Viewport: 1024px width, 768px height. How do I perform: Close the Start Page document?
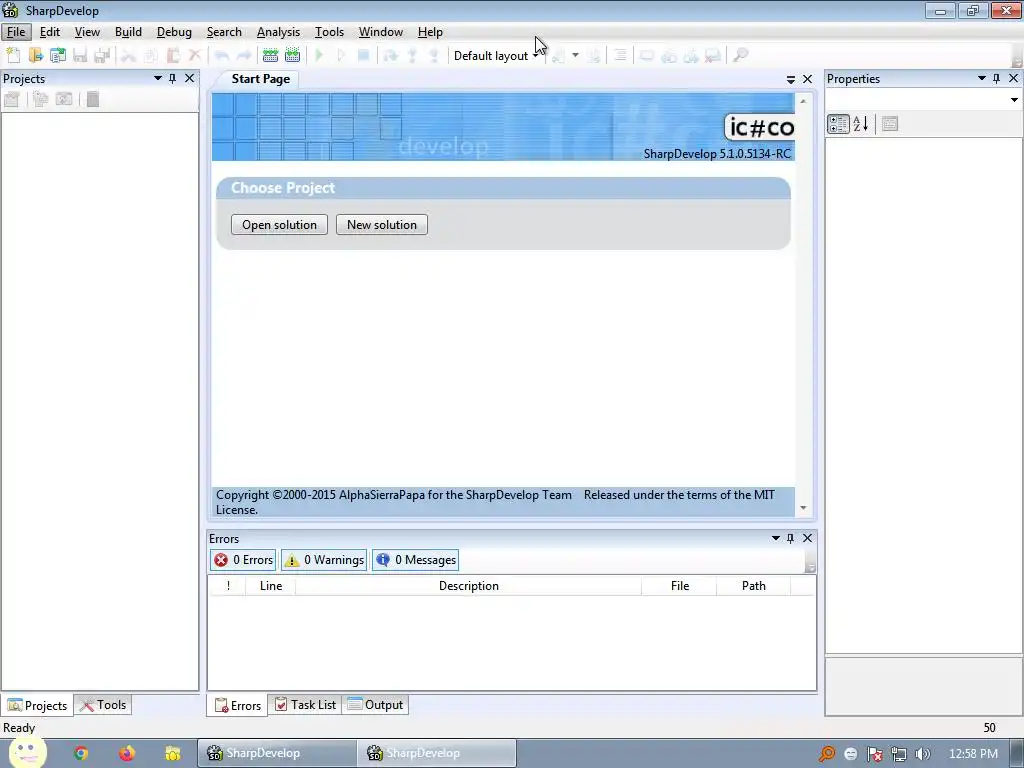tap(807, 79)
